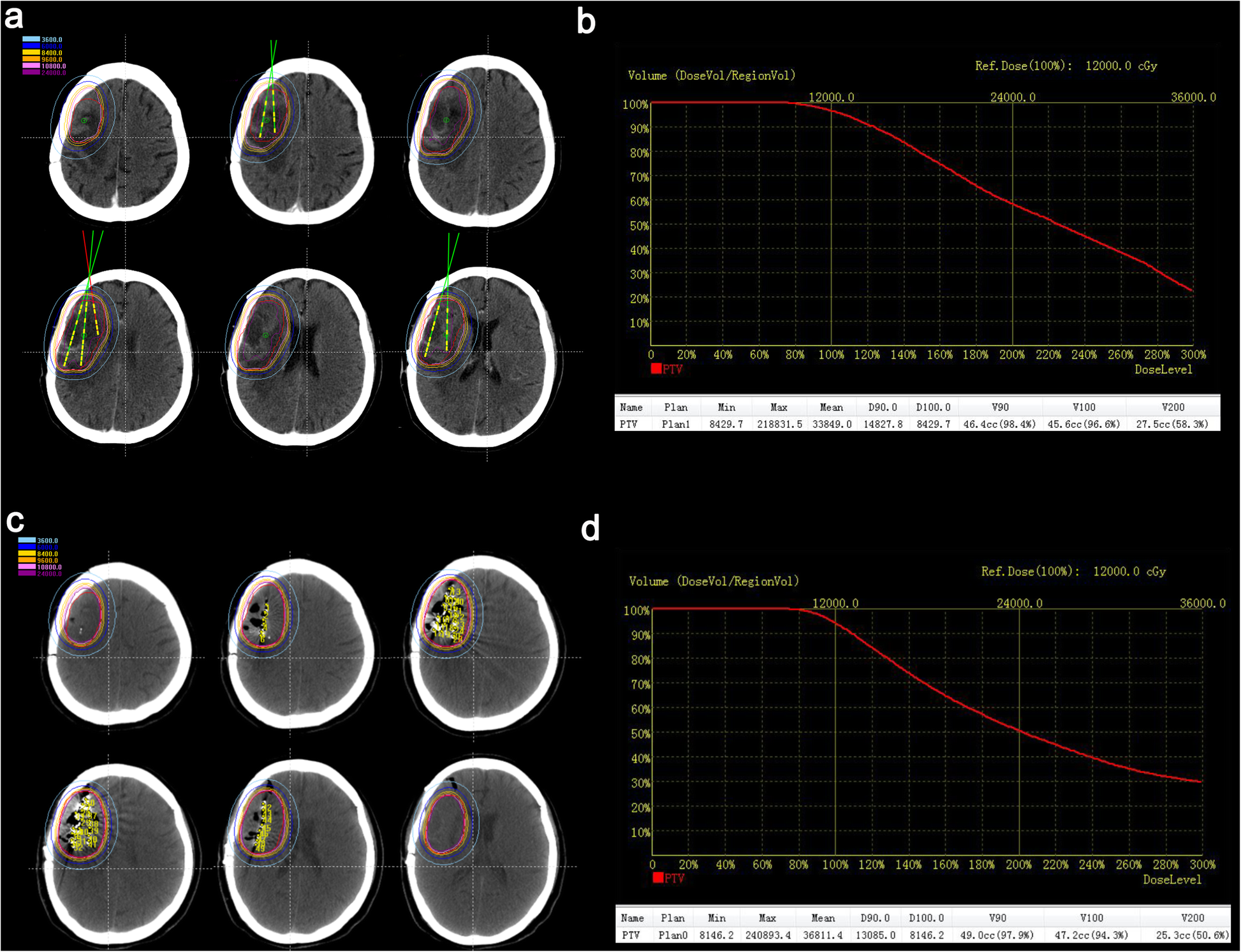Click the yellow 8400.0 swatch in panel c legend

click(27, 554)
